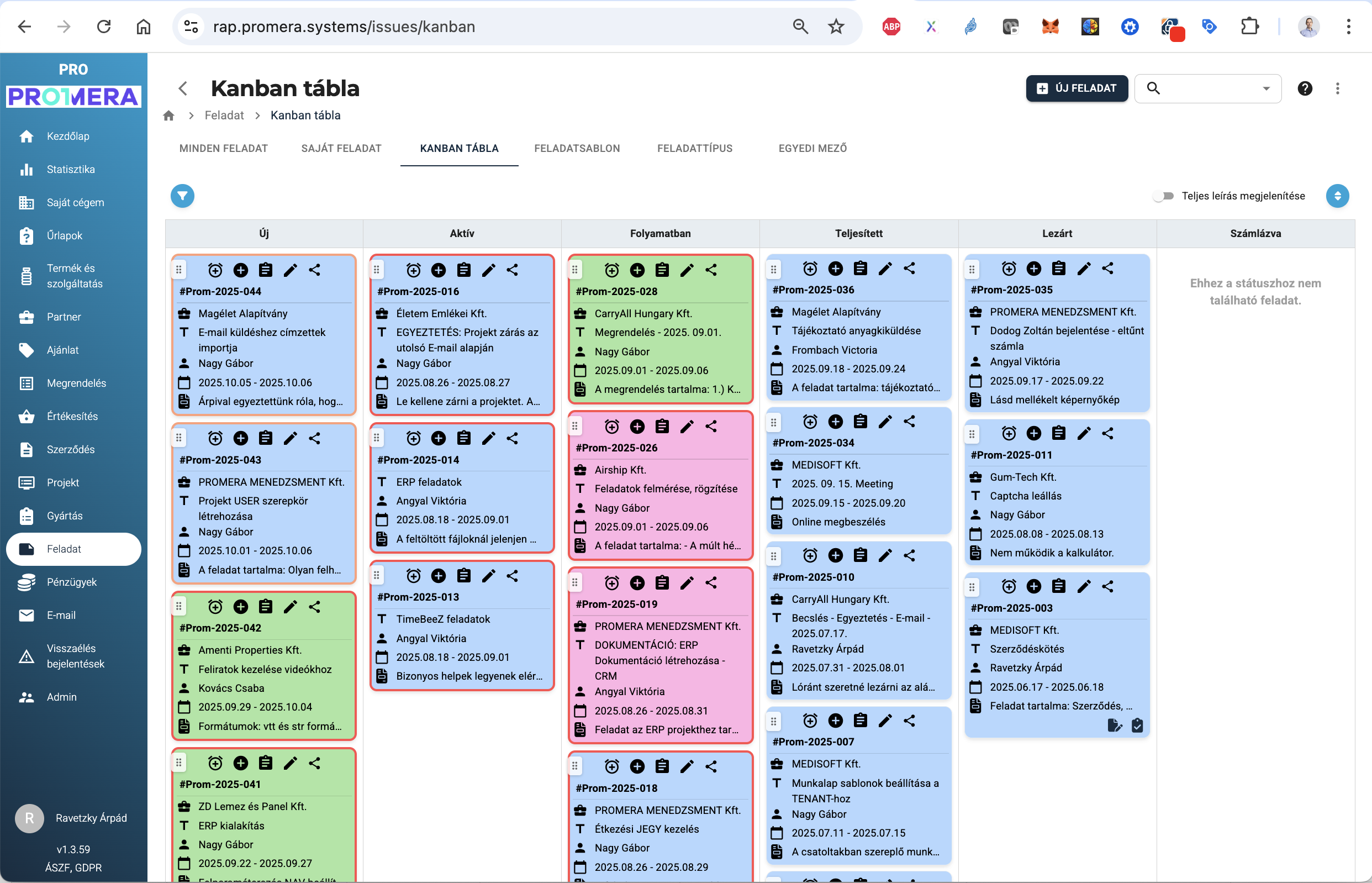
Task: Open E-mail from the sidebar
Action: point(61,614)
